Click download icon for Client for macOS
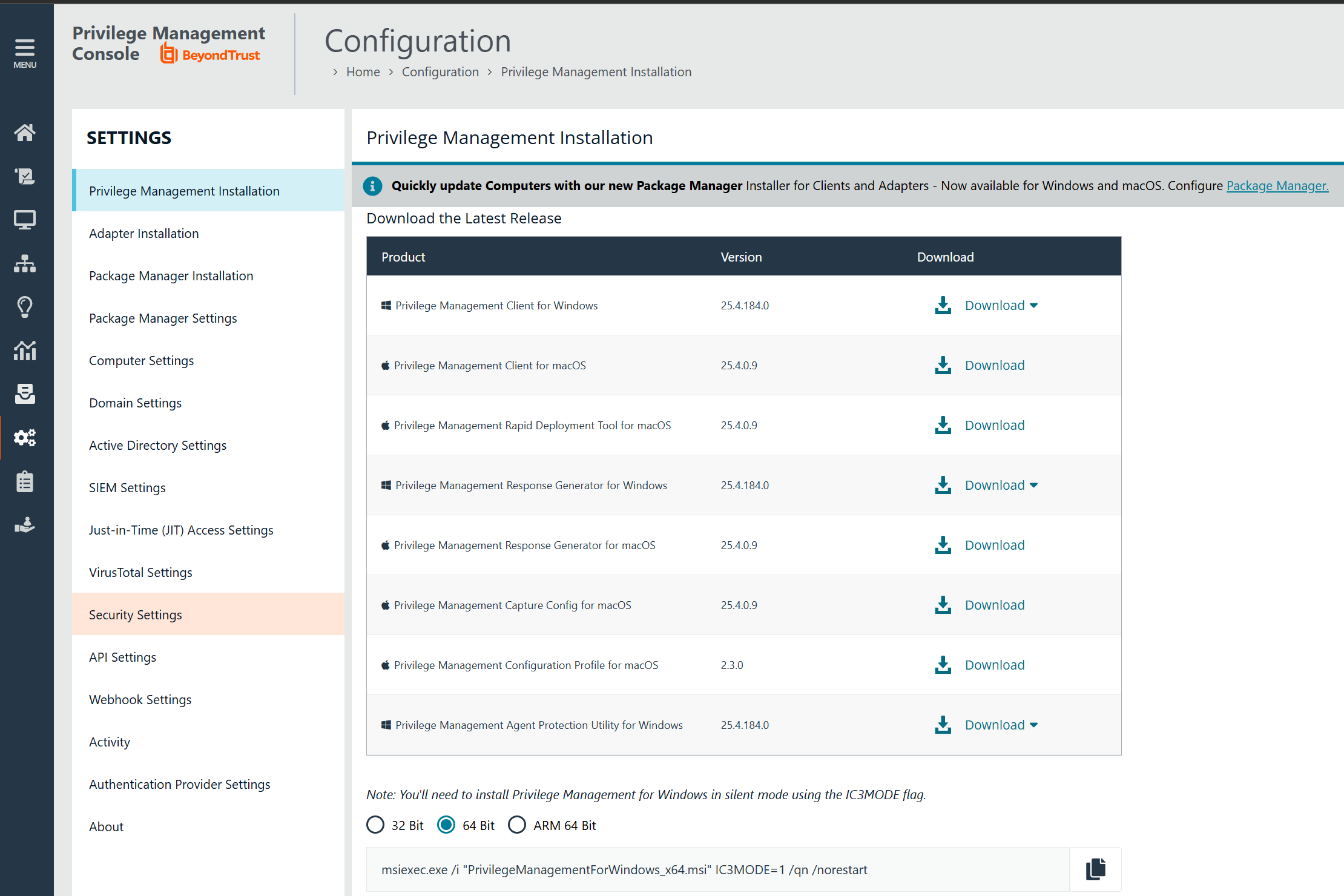This screenshot has height=896, width=1344. coord(943,365)
